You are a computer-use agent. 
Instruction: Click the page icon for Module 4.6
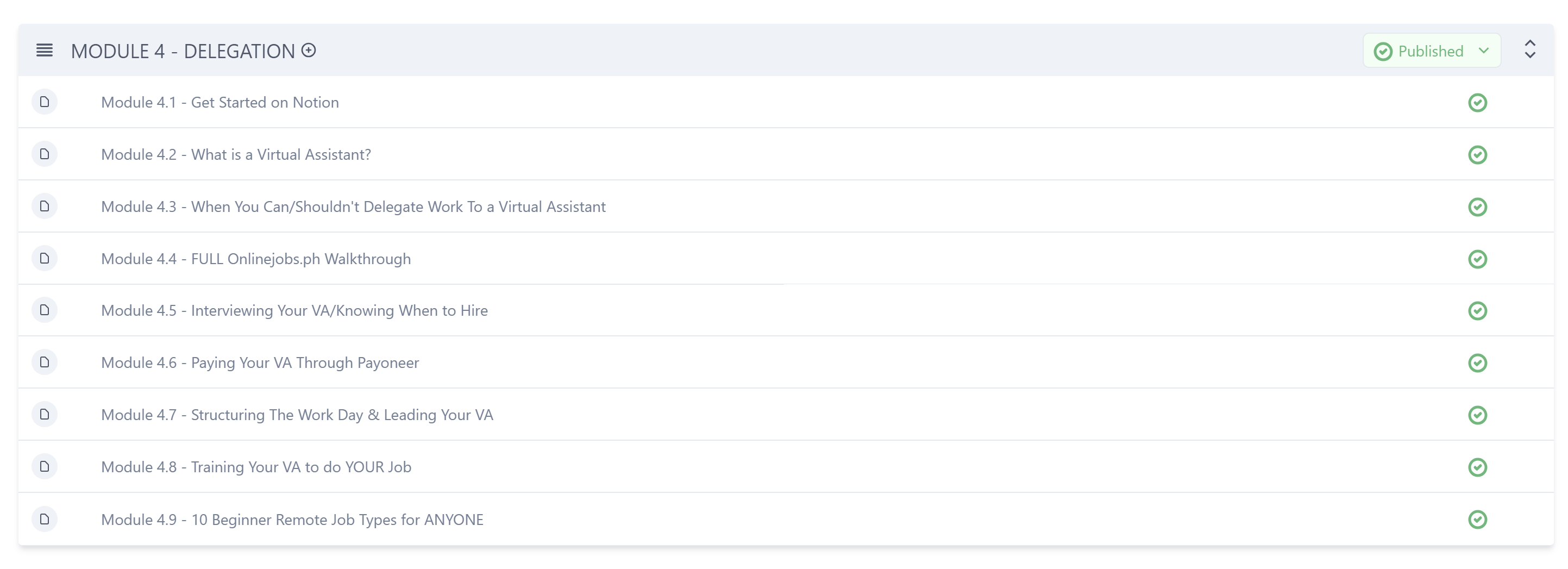coord(45,362)
